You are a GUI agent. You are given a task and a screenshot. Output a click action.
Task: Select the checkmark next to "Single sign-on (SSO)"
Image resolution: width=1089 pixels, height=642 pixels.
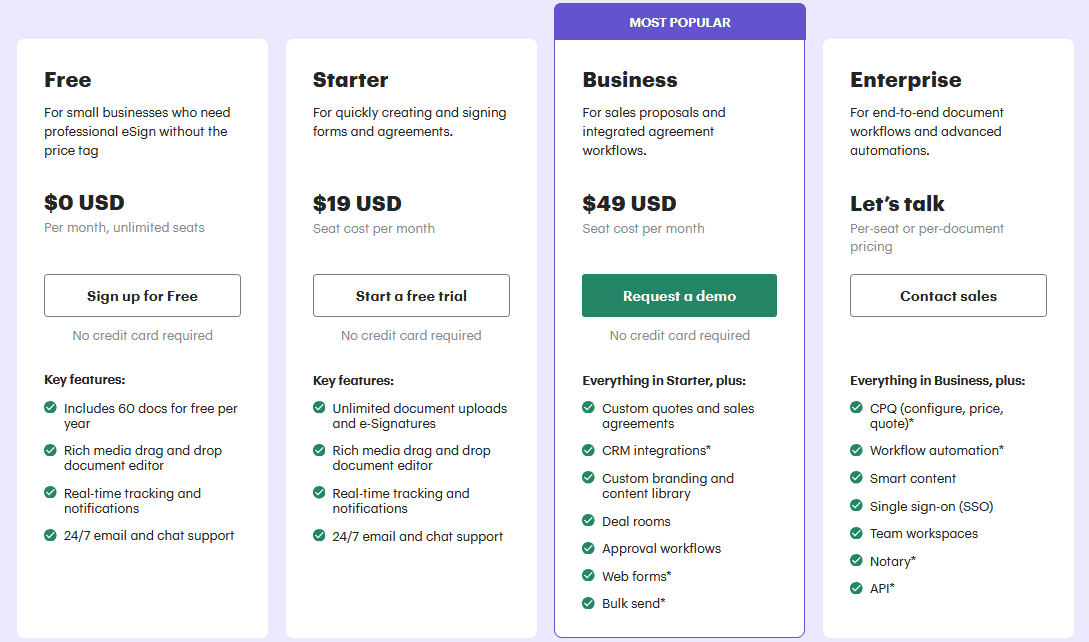(856, 506)
